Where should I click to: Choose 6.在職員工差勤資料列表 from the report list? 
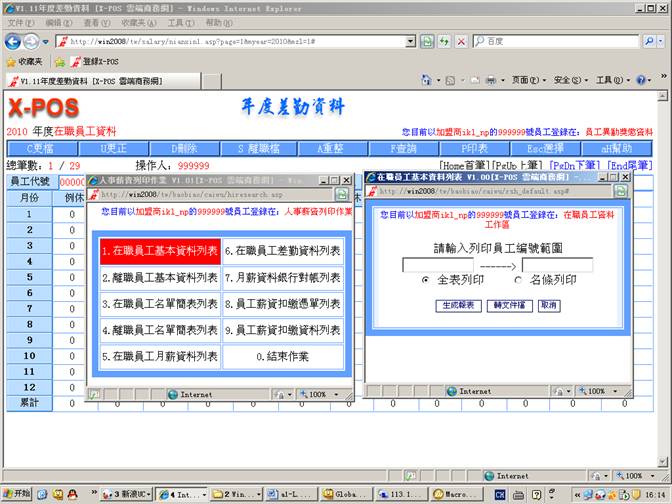(282, 251)
